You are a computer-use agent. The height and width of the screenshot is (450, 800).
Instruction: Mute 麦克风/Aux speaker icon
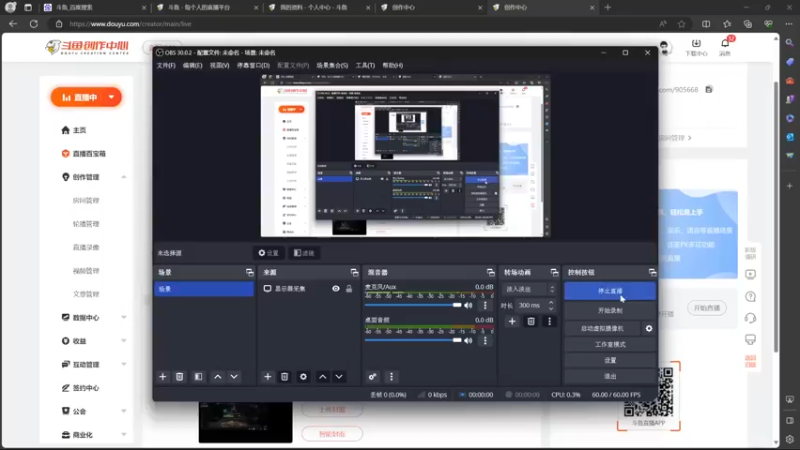(x=468, y=305)
